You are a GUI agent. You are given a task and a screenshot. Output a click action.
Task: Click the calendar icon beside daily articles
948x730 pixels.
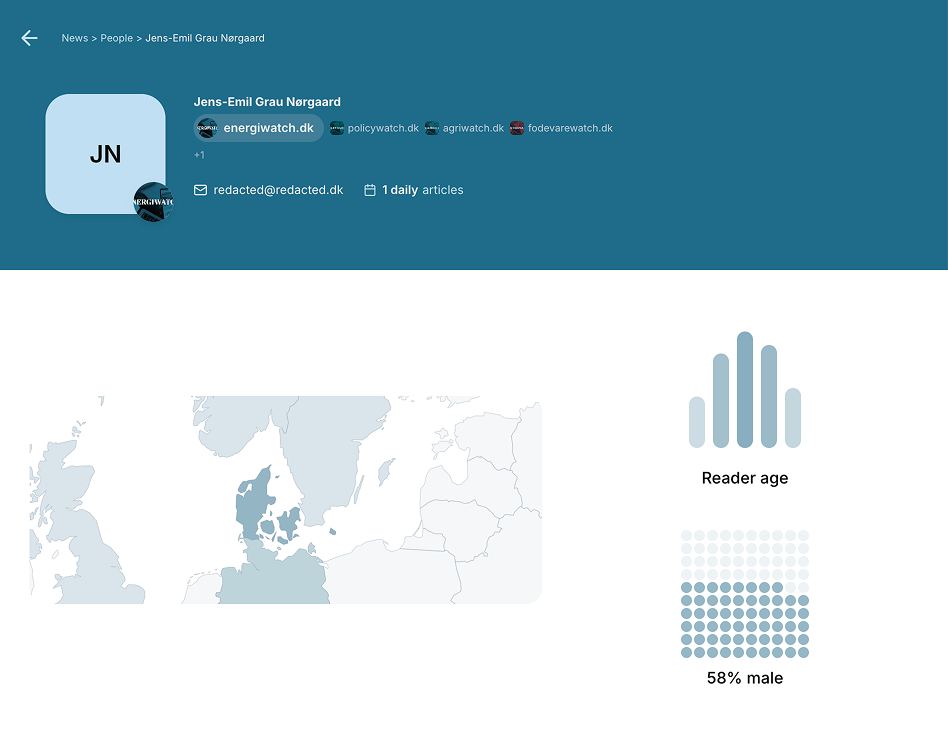(x=369, y=190)
